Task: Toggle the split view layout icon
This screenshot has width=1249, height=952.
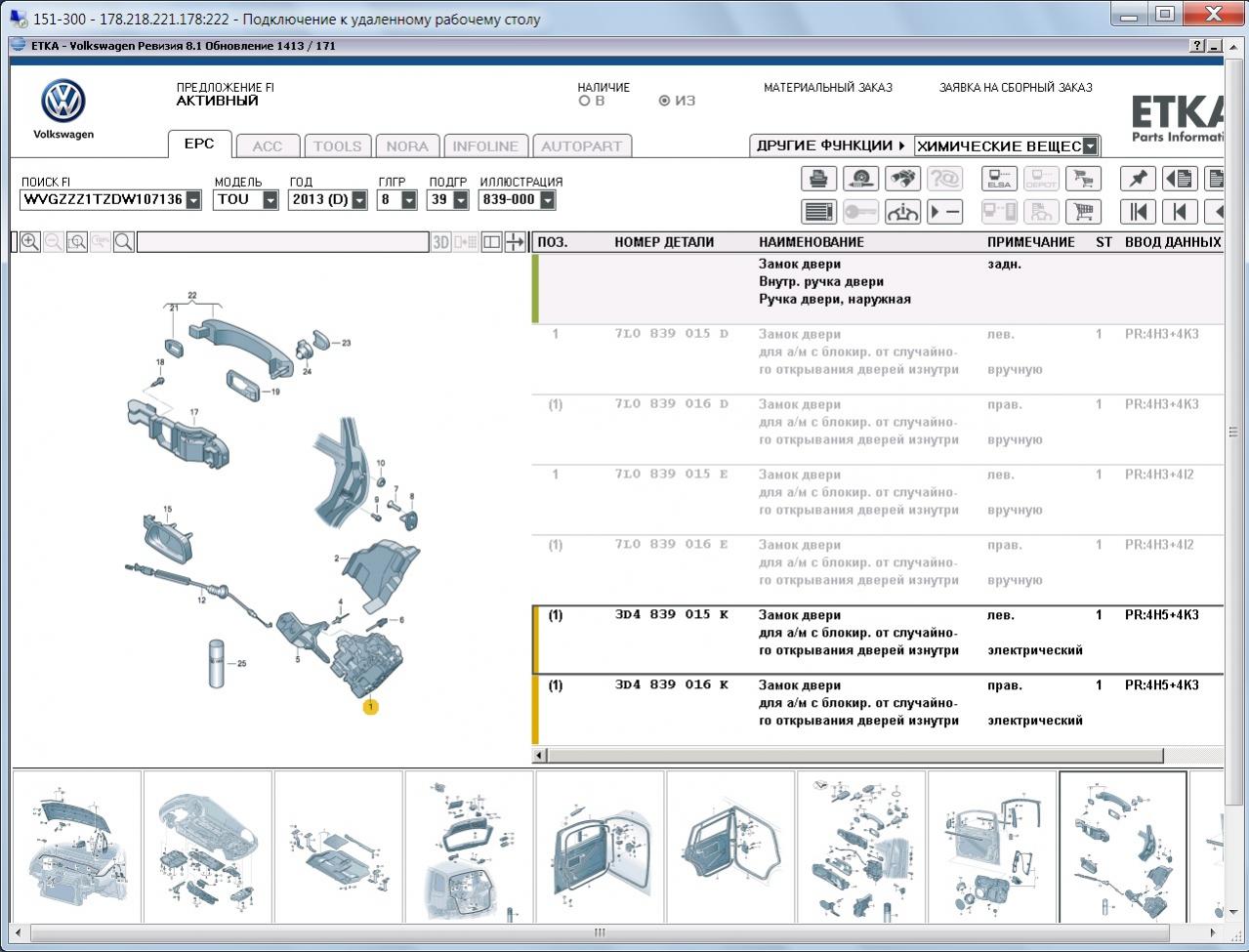Action: [492, 242]
